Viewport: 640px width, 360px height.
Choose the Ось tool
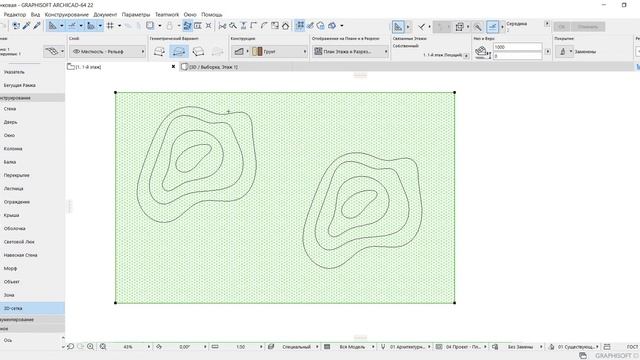click(x=8, y=340)
